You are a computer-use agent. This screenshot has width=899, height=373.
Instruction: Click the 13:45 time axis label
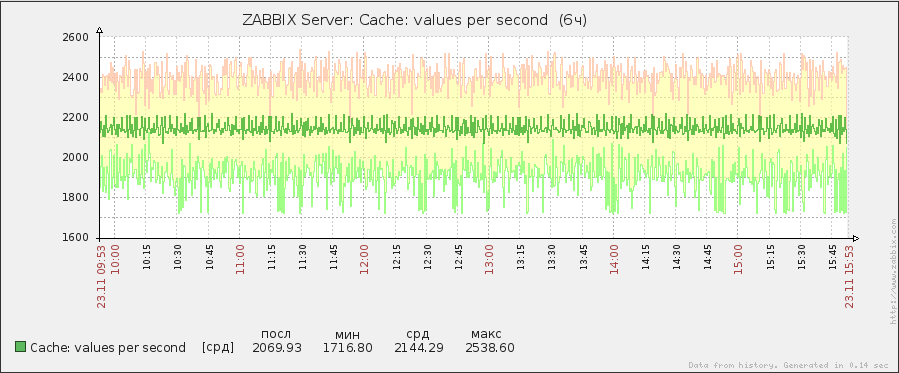click(583, 257)
